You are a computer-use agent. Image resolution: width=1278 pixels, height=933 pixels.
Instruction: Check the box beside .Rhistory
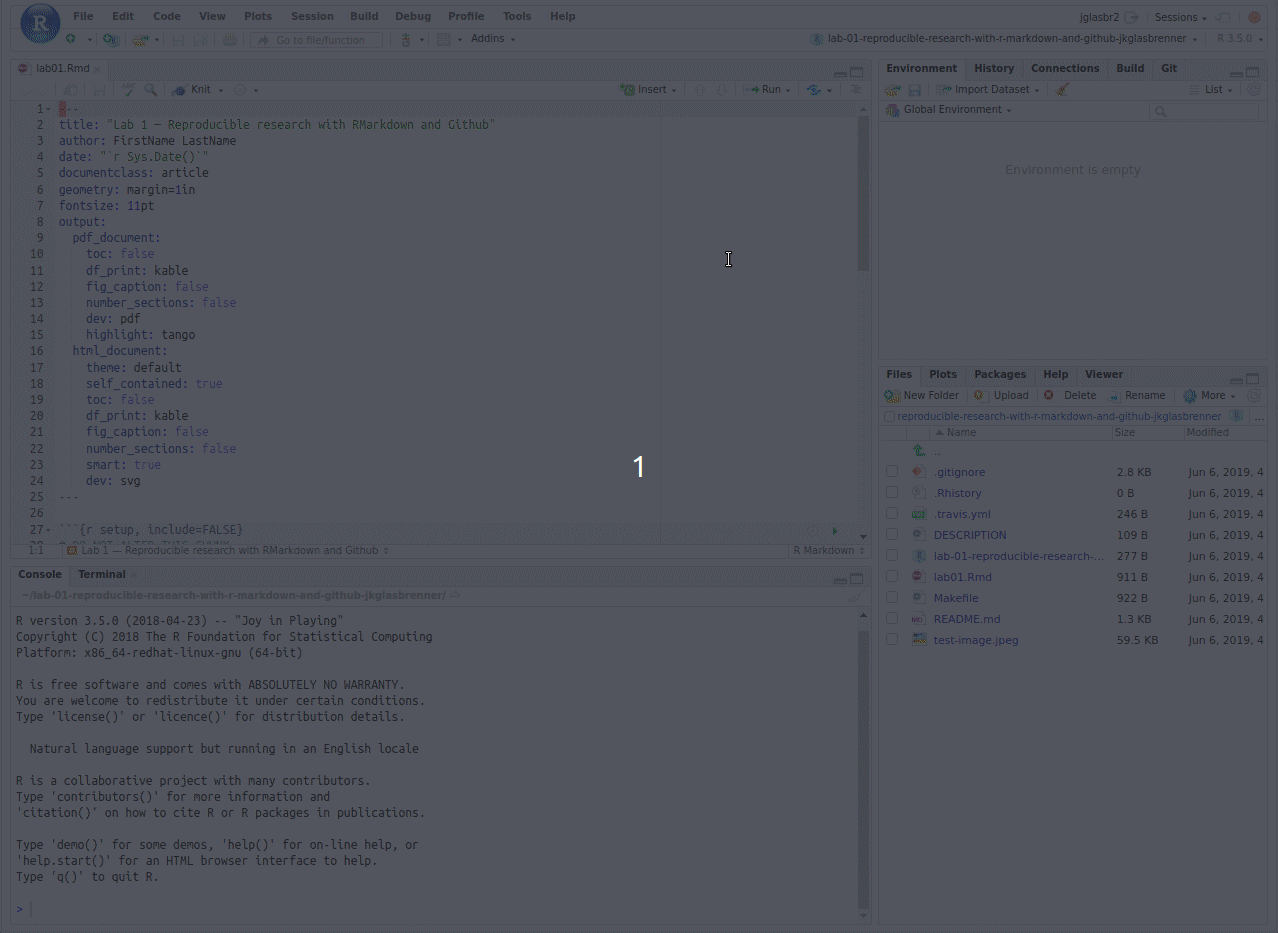(892, 493)
